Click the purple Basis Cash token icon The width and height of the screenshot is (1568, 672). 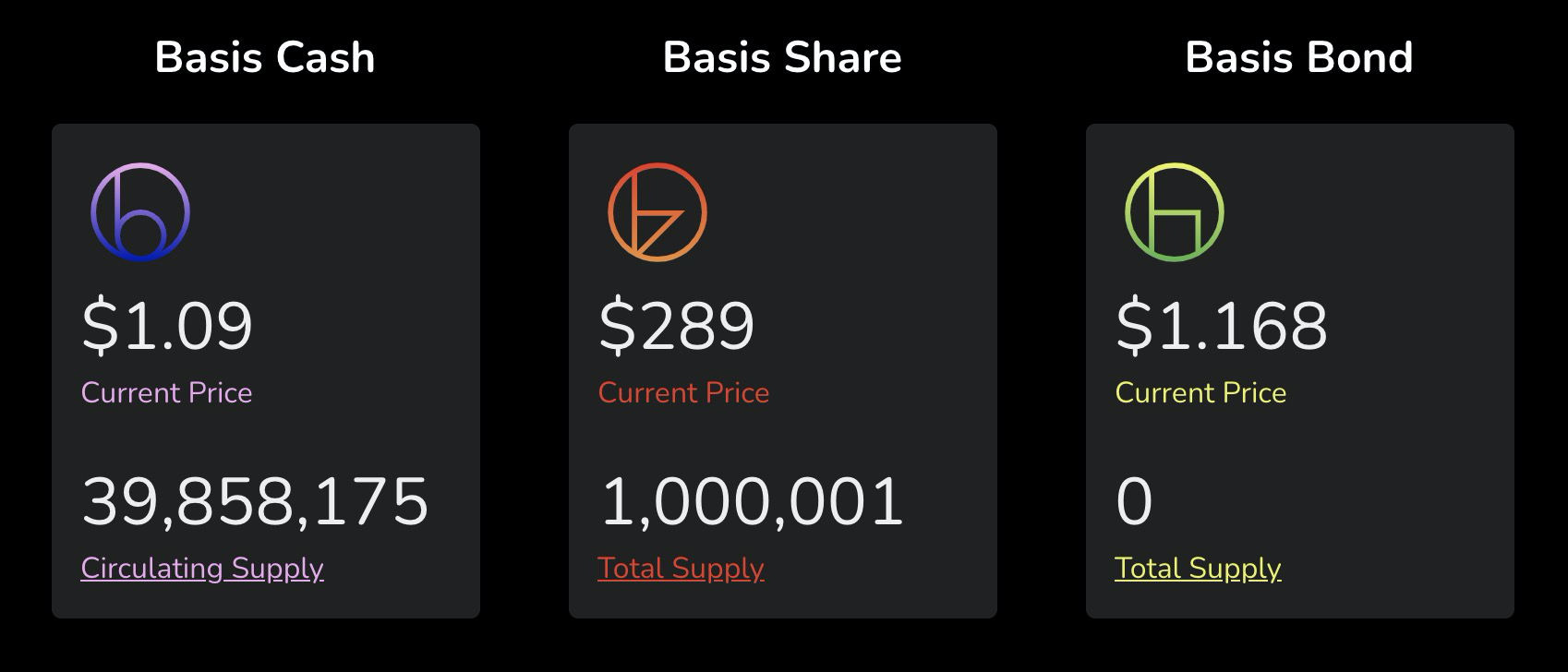(140, 212)
